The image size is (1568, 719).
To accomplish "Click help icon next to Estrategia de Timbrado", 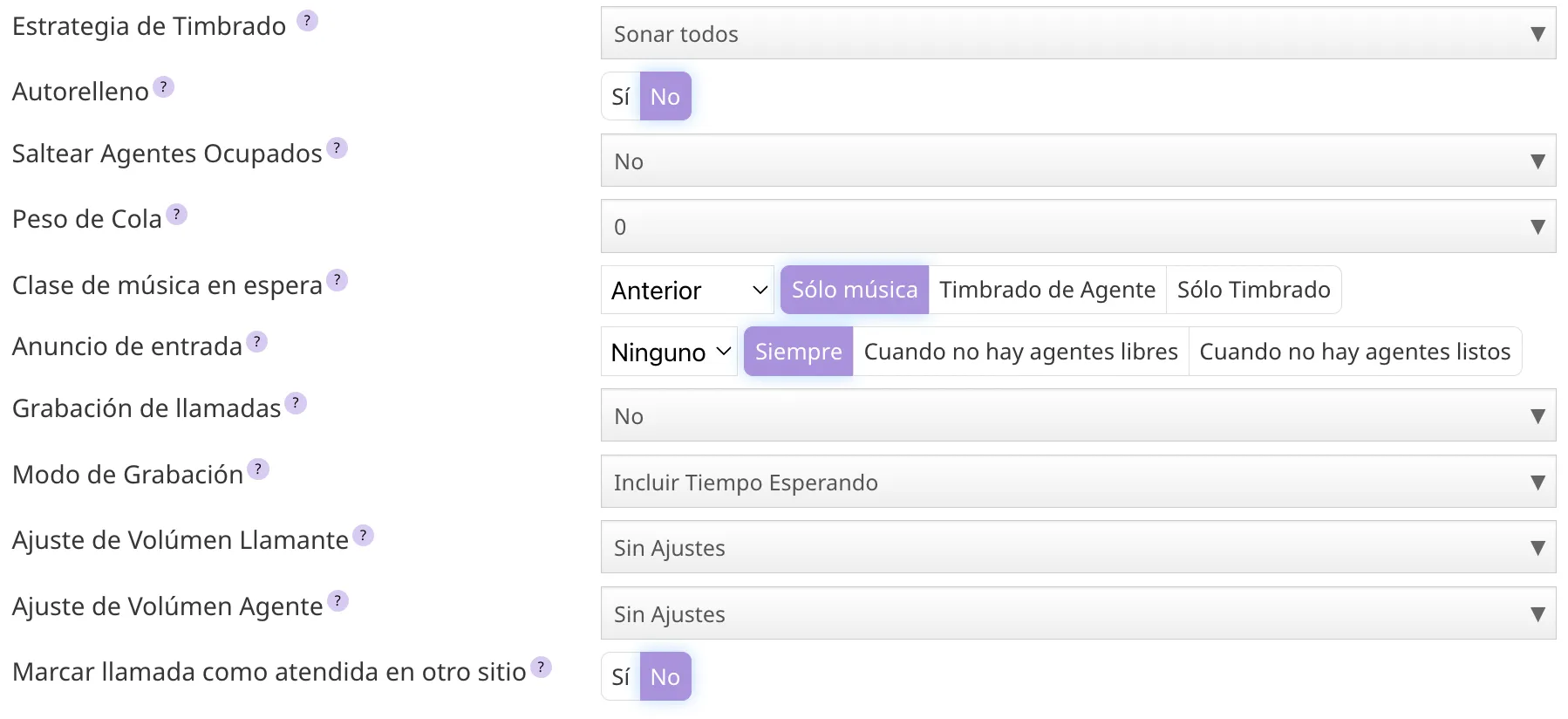I will pyautogui.click(x=307, y=20).
